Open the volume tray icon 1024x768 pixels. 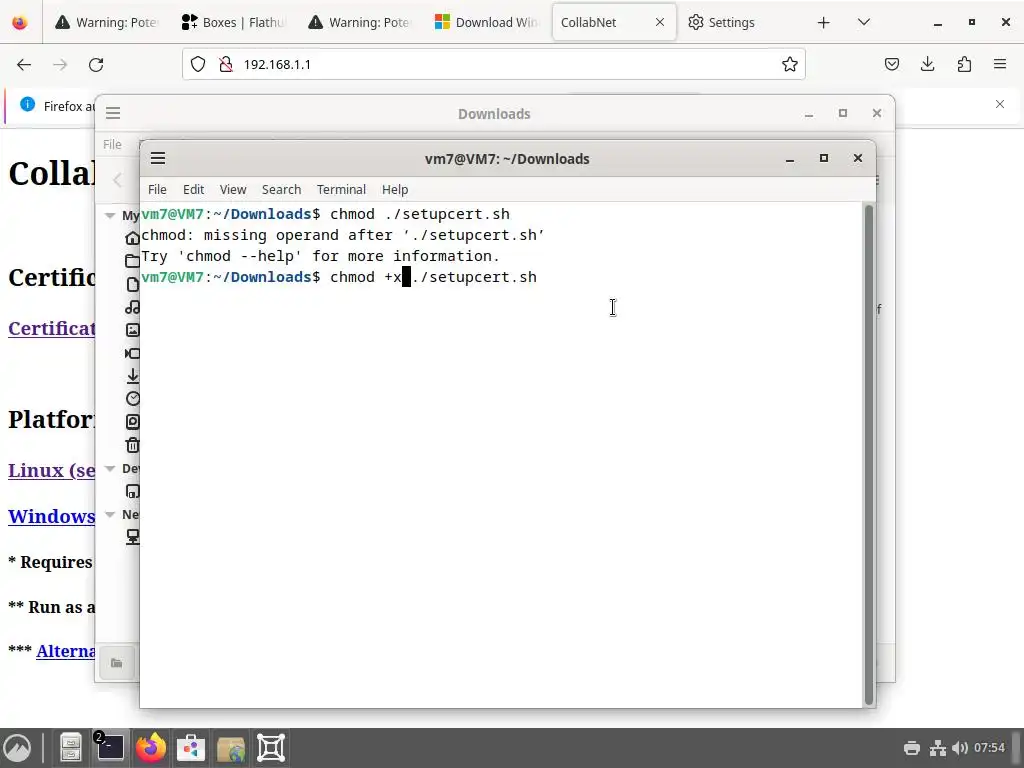pyautogui.click(x=959, y=748)
